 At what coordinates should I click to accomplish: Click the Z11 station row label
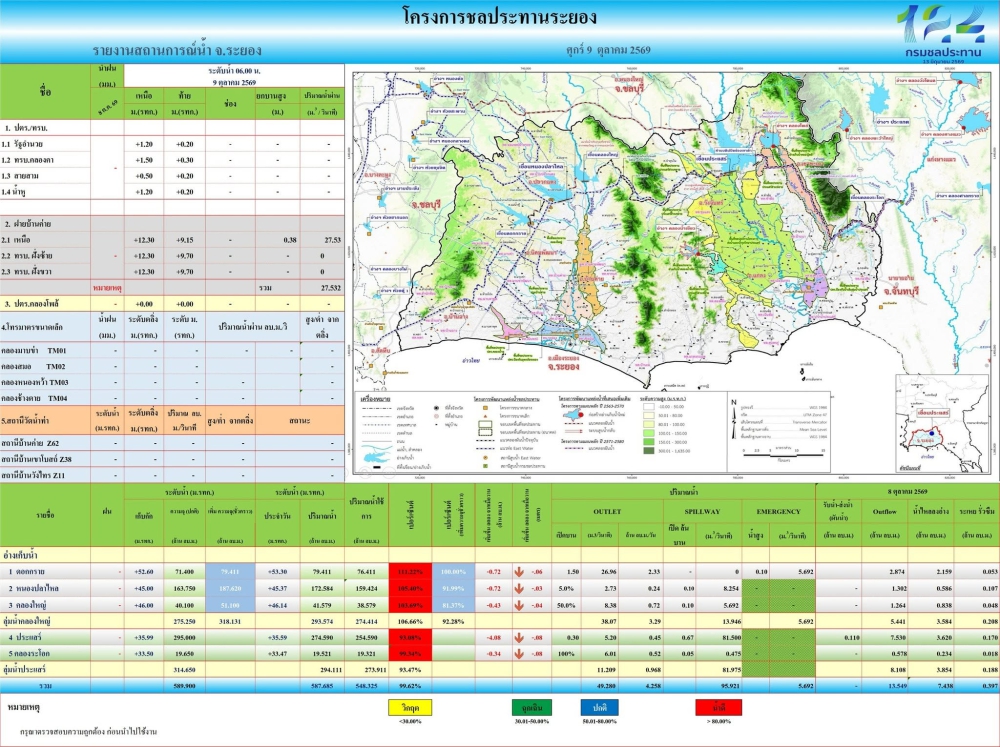(35, 475)
